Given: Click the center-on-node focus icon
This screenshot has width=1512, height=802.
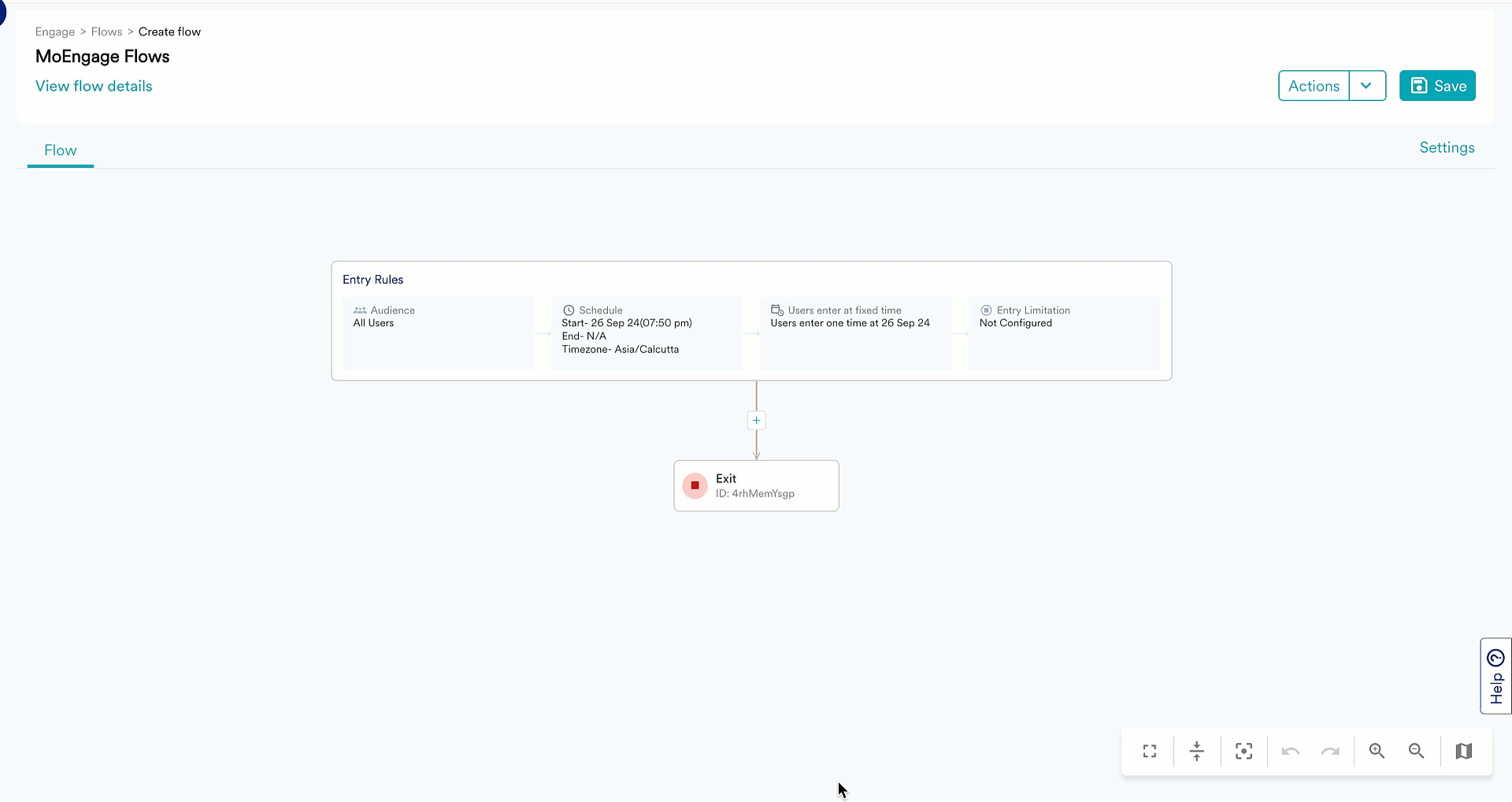Looking at the screenshot, I should click(x=1243, y=751).
